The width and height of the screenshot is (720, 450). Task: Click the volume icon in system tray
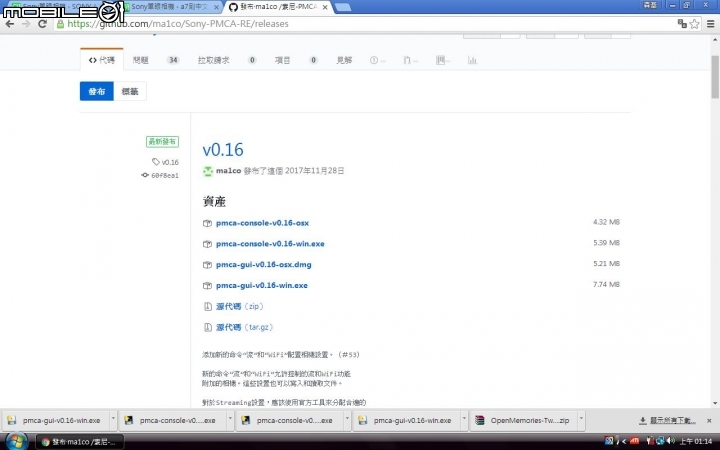click(x=671, y=441)
